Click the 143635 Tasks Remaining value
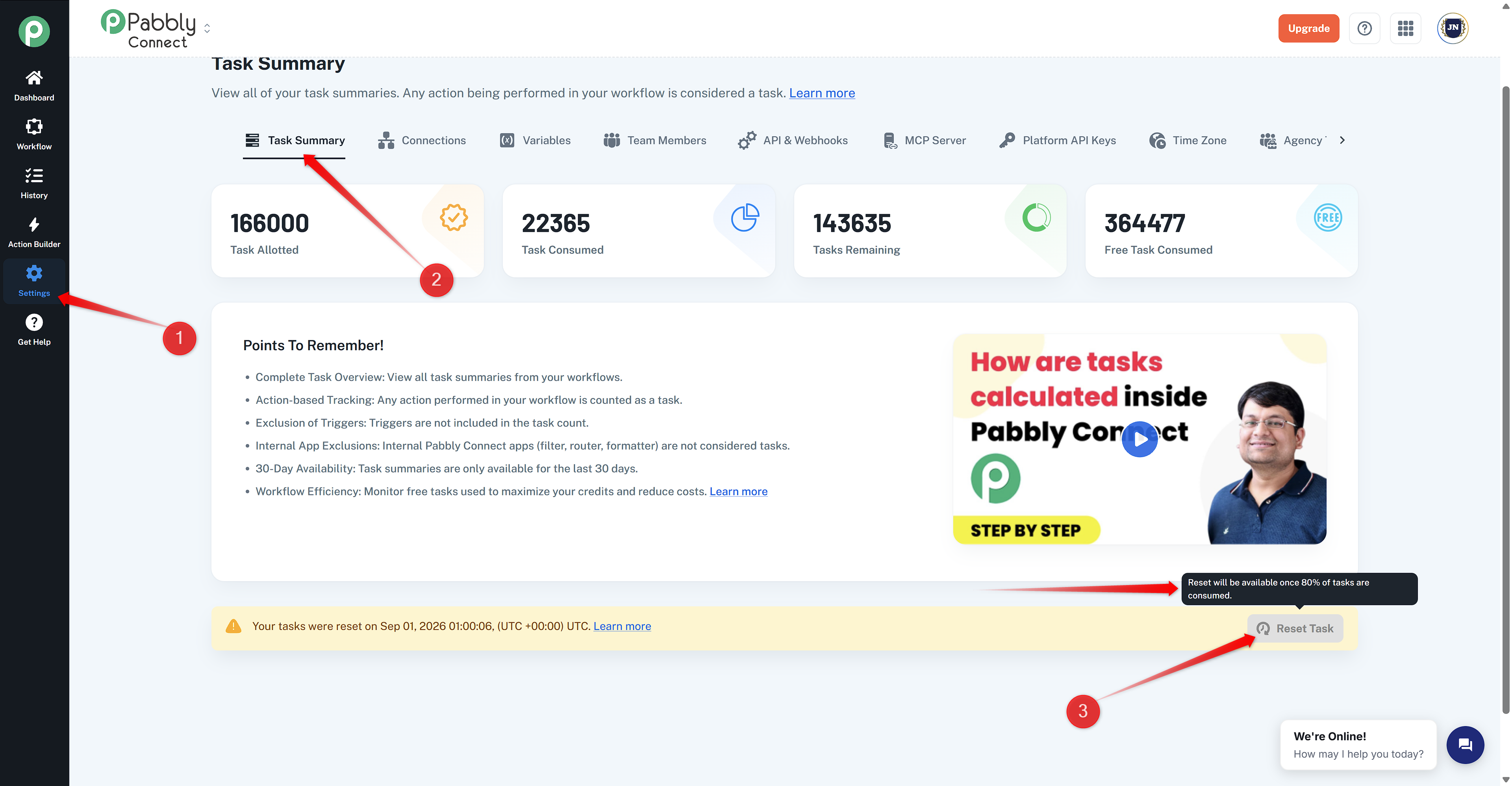The image size is (1512, 786). [852, 223]
